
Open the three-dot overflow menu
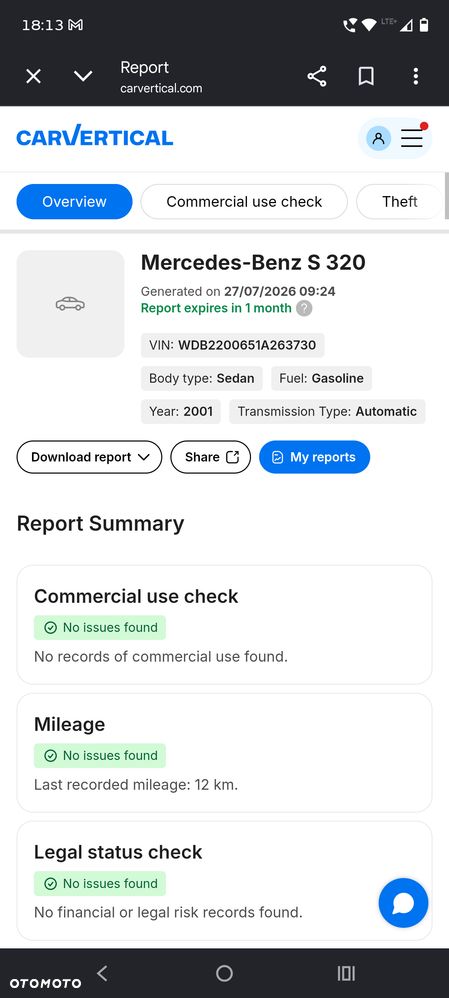[415, 77]
